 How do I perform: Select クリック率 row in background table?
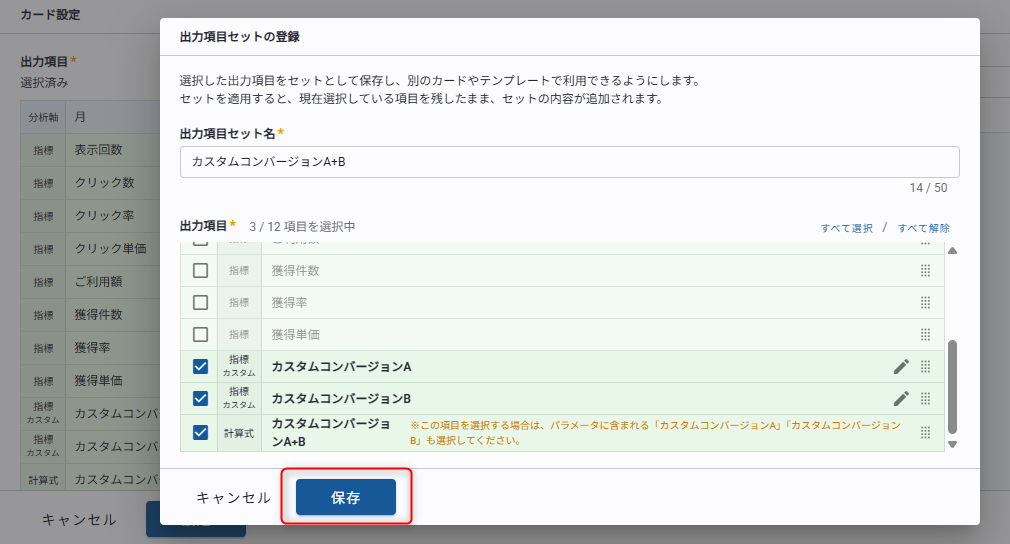90,216
